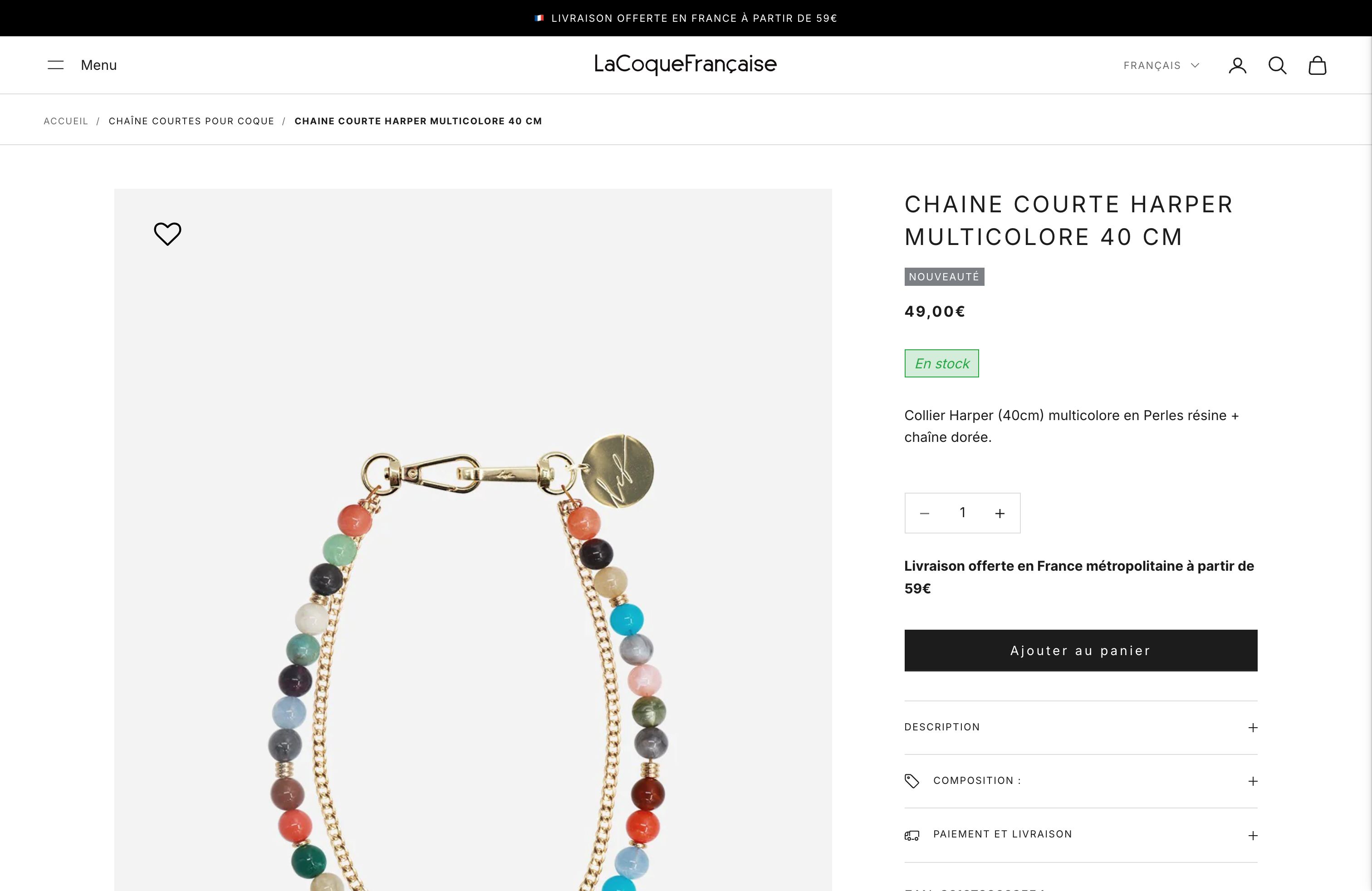This screenshot has height=891, width=1372.
Task: Click the Composition tag icon
Action: tap(912, 781)
